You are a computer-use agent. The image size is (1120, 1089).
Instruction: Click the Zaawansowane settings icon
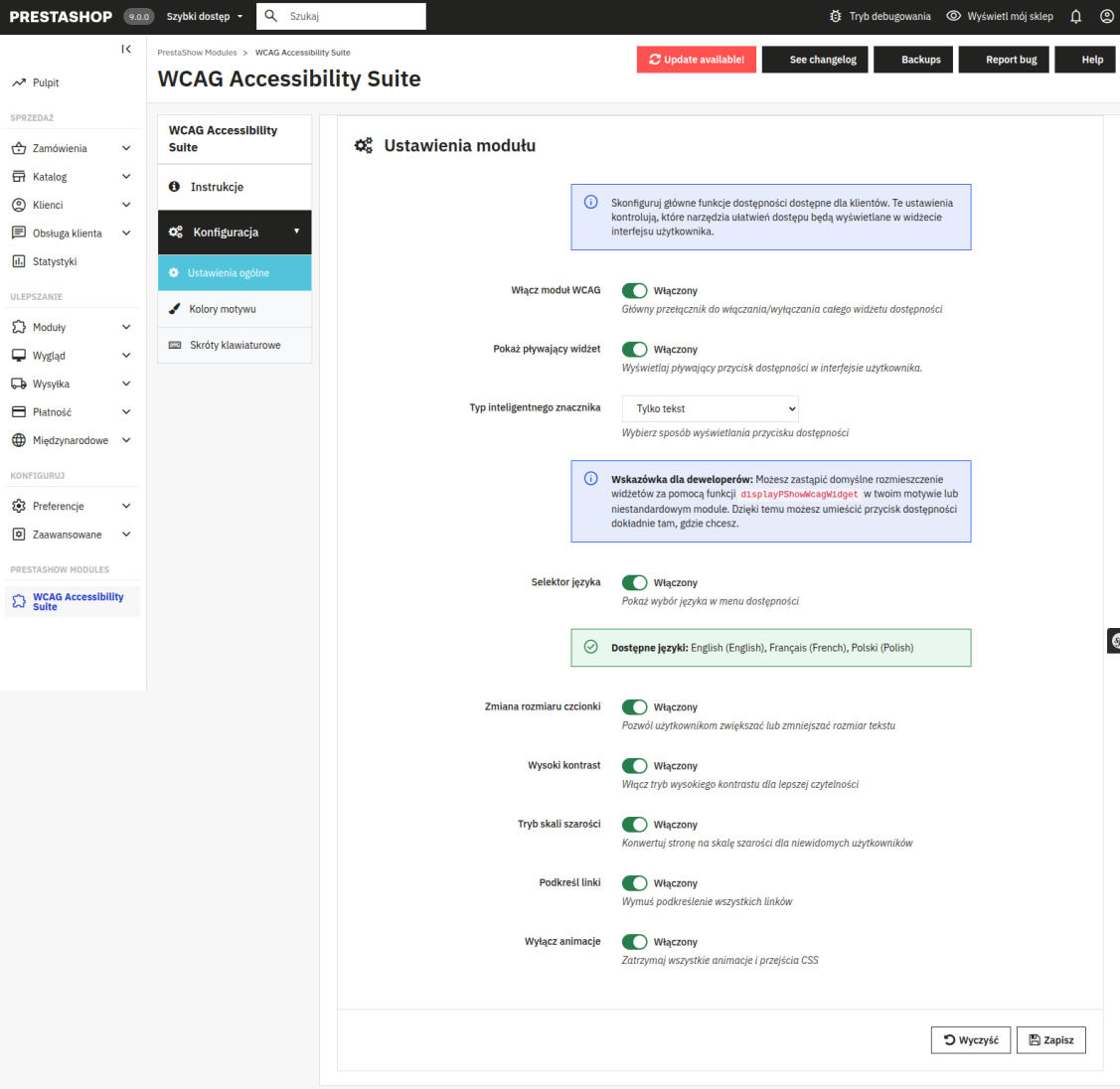[19, 535]
